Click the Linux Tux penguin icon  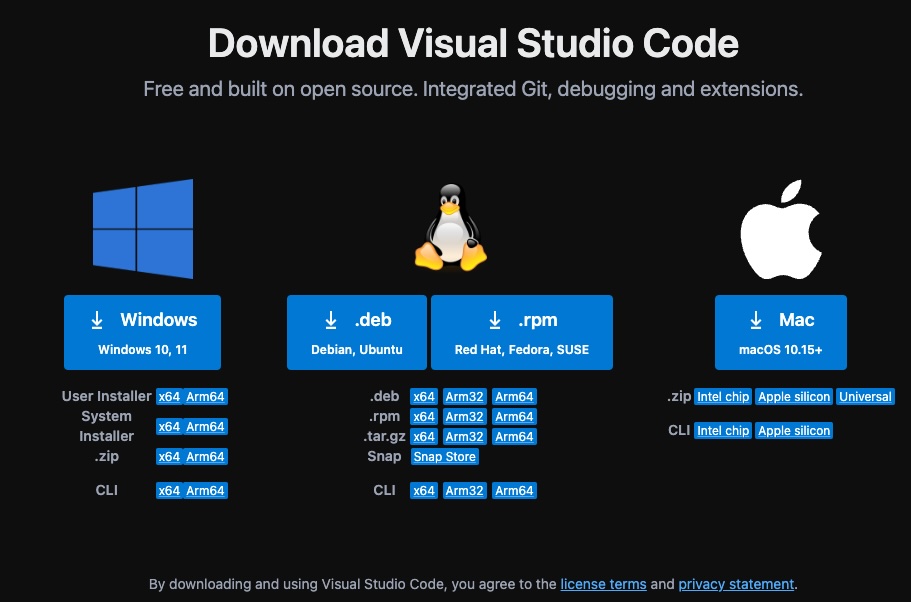[x=450, y=228]
